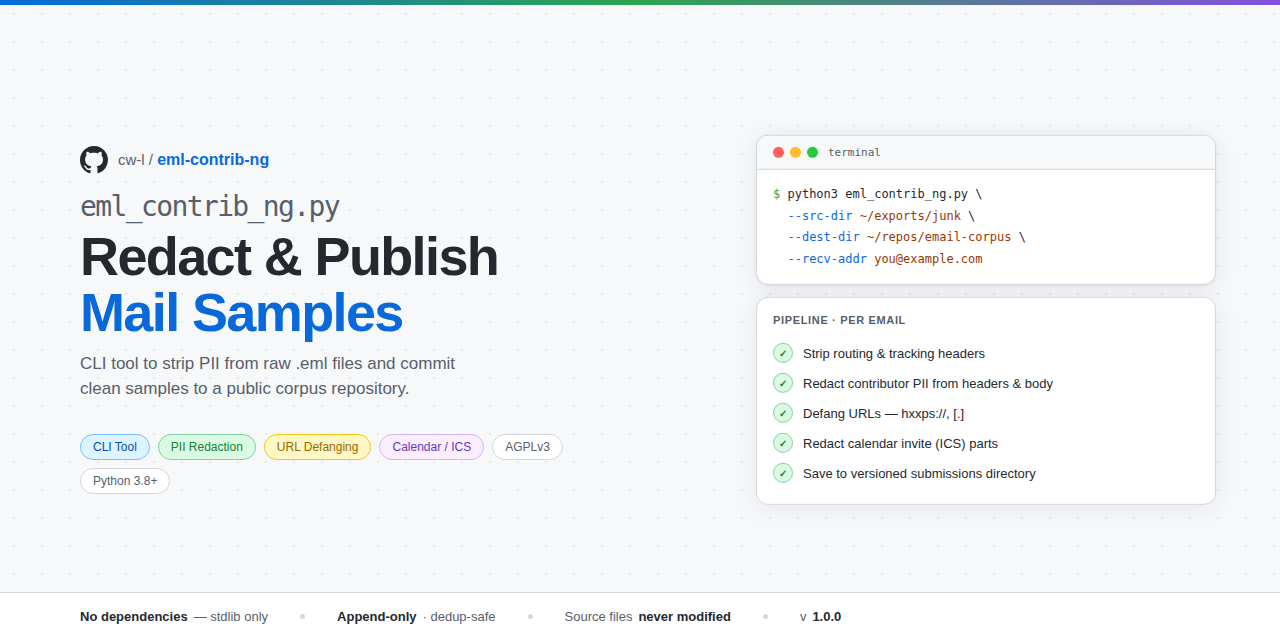Click Strip routing & tracking headers text
This screenshot has width=1280, height=640.
(894, 354)
